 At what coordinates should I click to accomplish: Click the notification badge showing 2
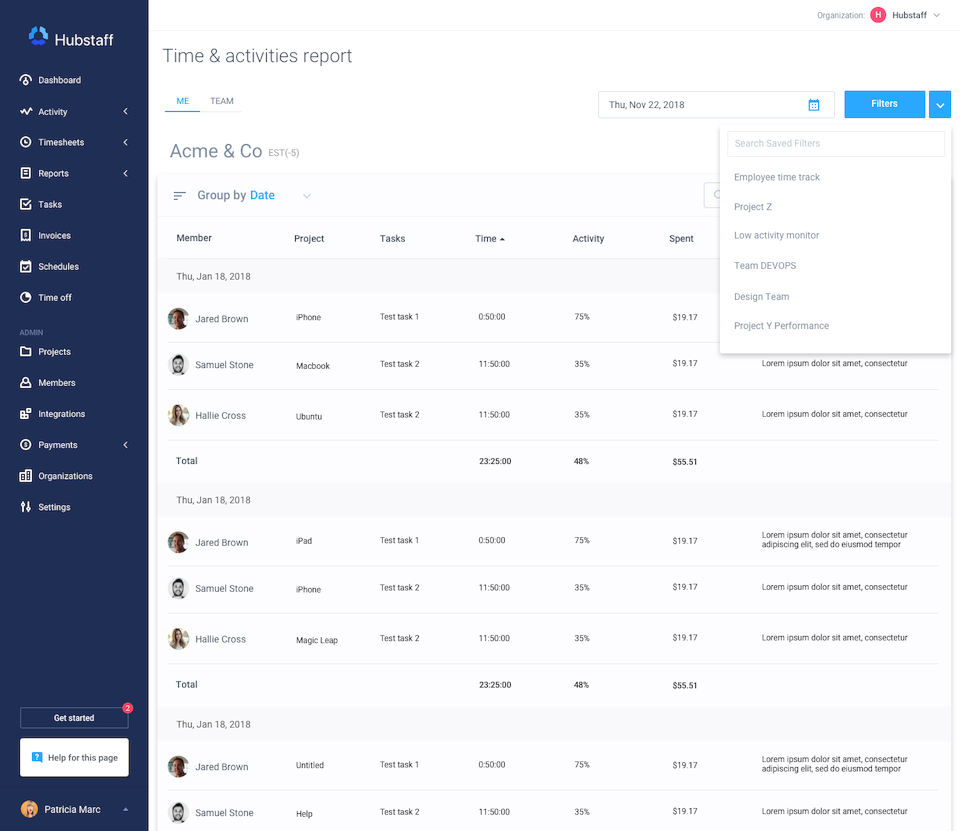pyautogui.click(x=127, y=708)
